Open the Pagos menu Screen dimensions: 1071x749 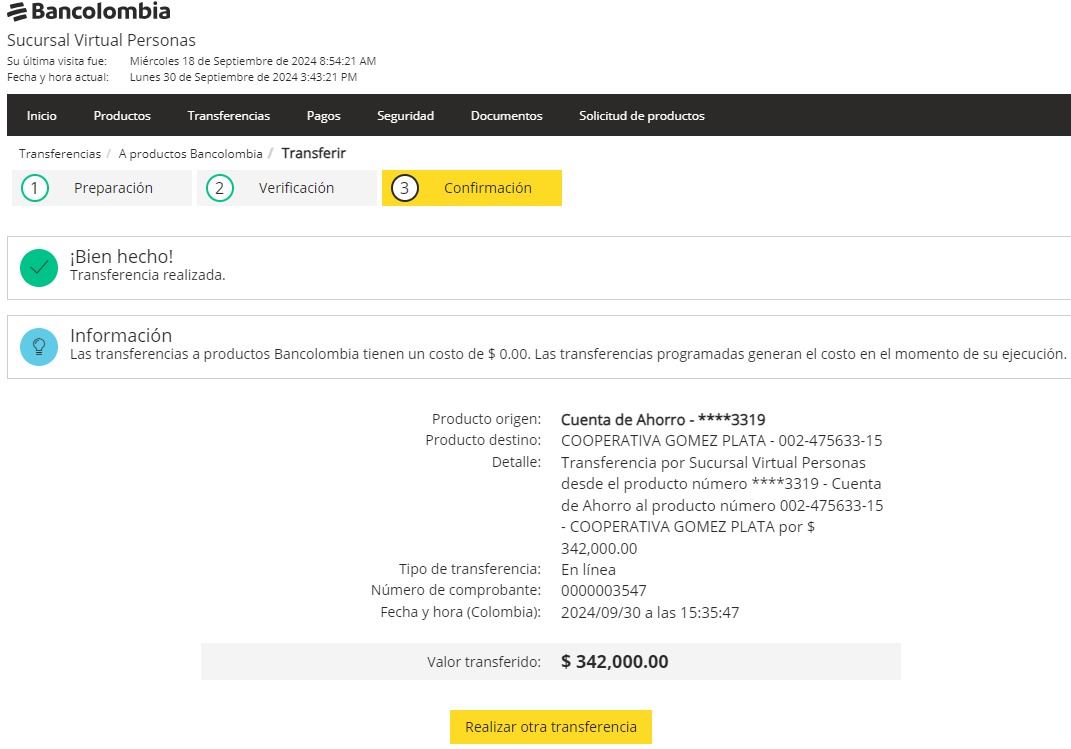[323, 116]
